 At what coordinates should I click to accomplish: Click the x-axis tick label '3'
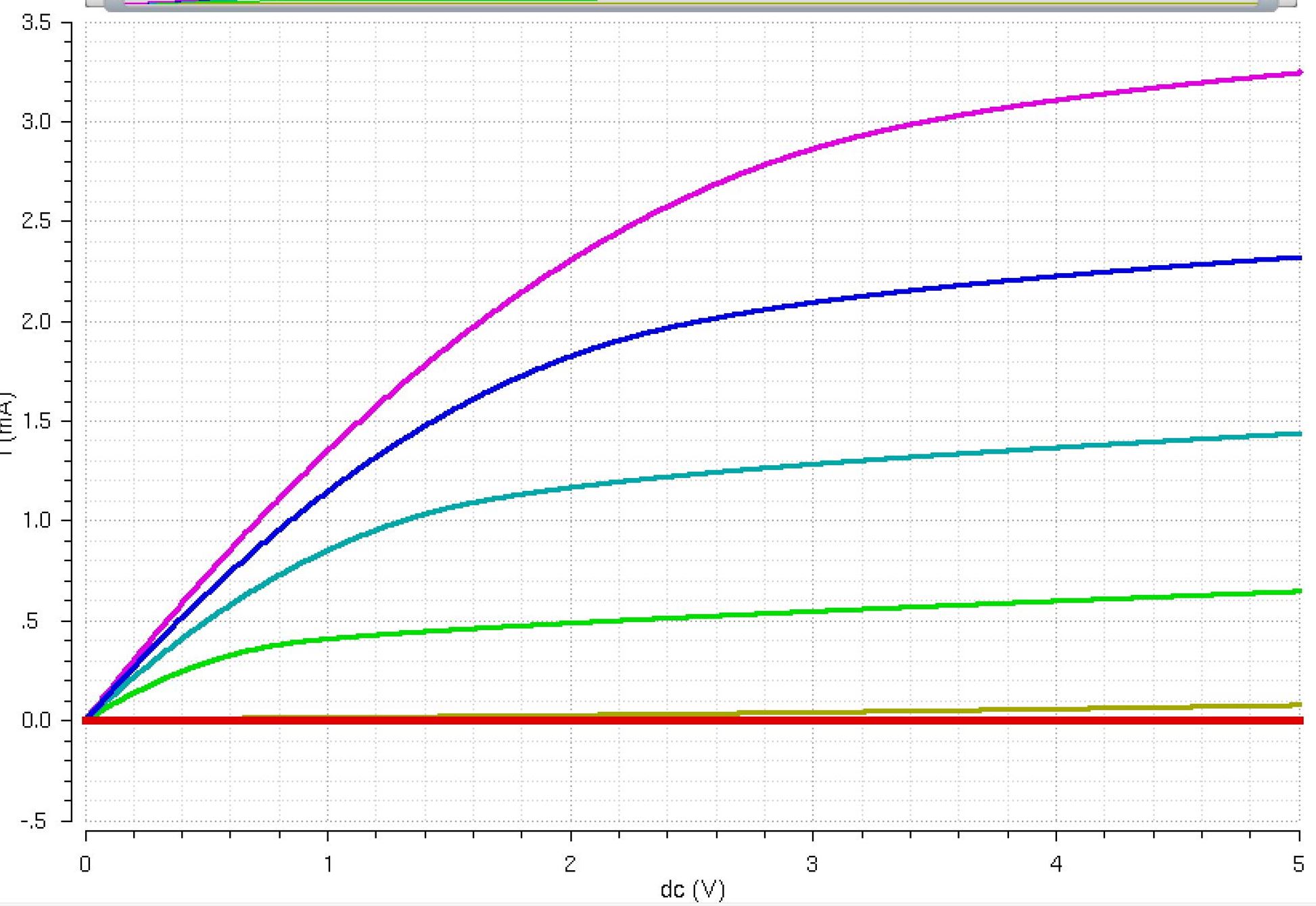[813, 864]
